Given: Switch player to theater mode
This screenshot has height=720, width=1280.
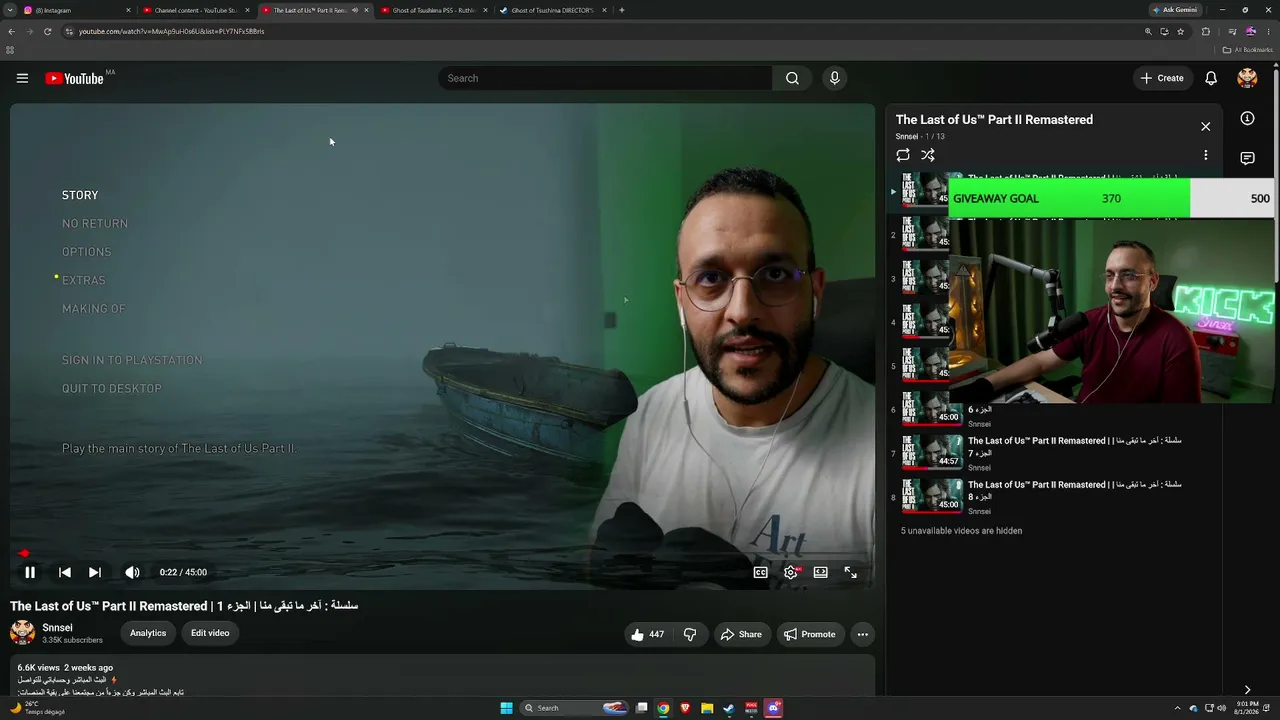Looking at the screenshot, I should (821, 572).
